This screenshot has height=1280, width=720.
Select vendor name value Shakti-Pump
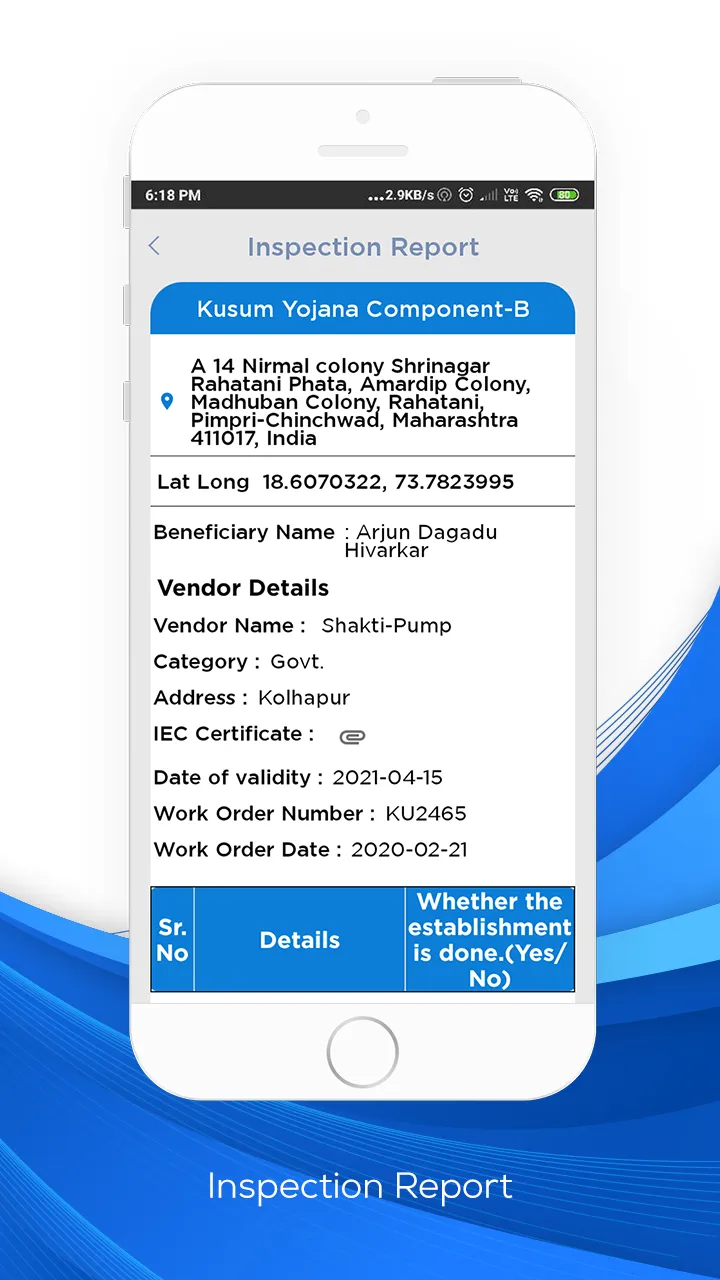tap(387, 626)
